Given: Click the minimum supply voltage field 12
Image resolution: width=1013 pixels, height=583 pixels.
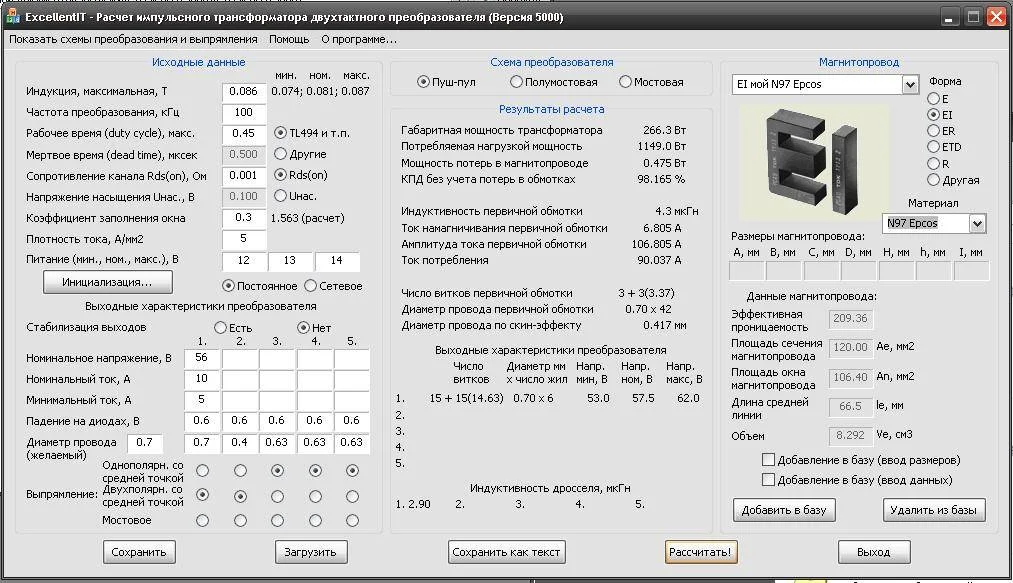Looking at the screenshot, I should coord(244,260).
